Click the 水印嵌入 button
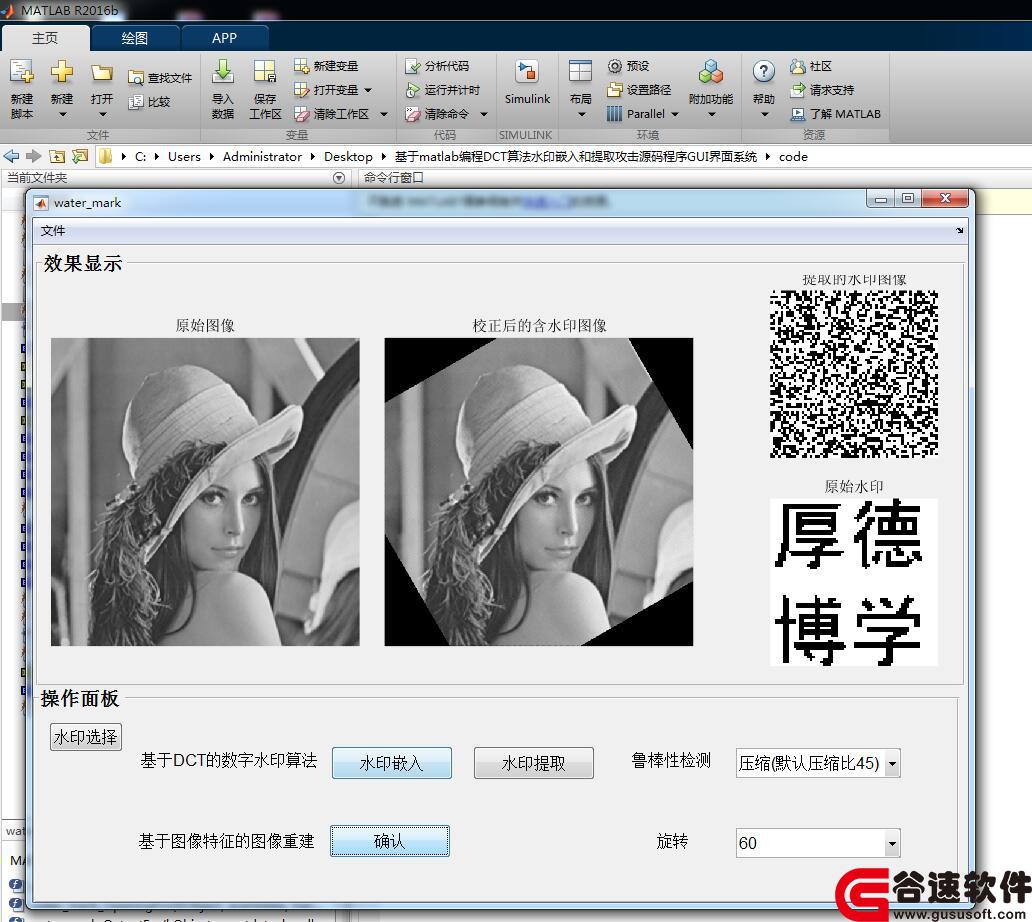This screenshot has height=922, width=1032. pos(392,763)
